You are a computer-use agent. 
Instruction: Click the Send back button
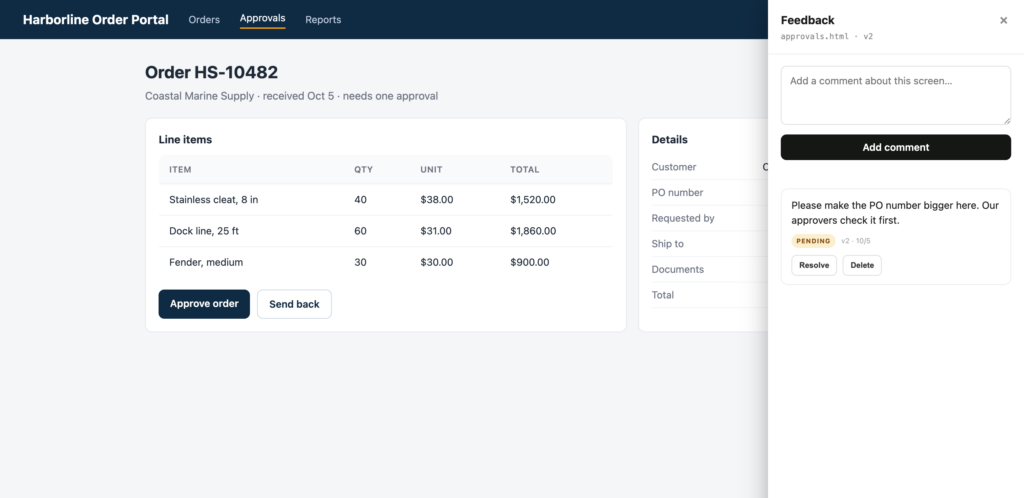[294, 304]
